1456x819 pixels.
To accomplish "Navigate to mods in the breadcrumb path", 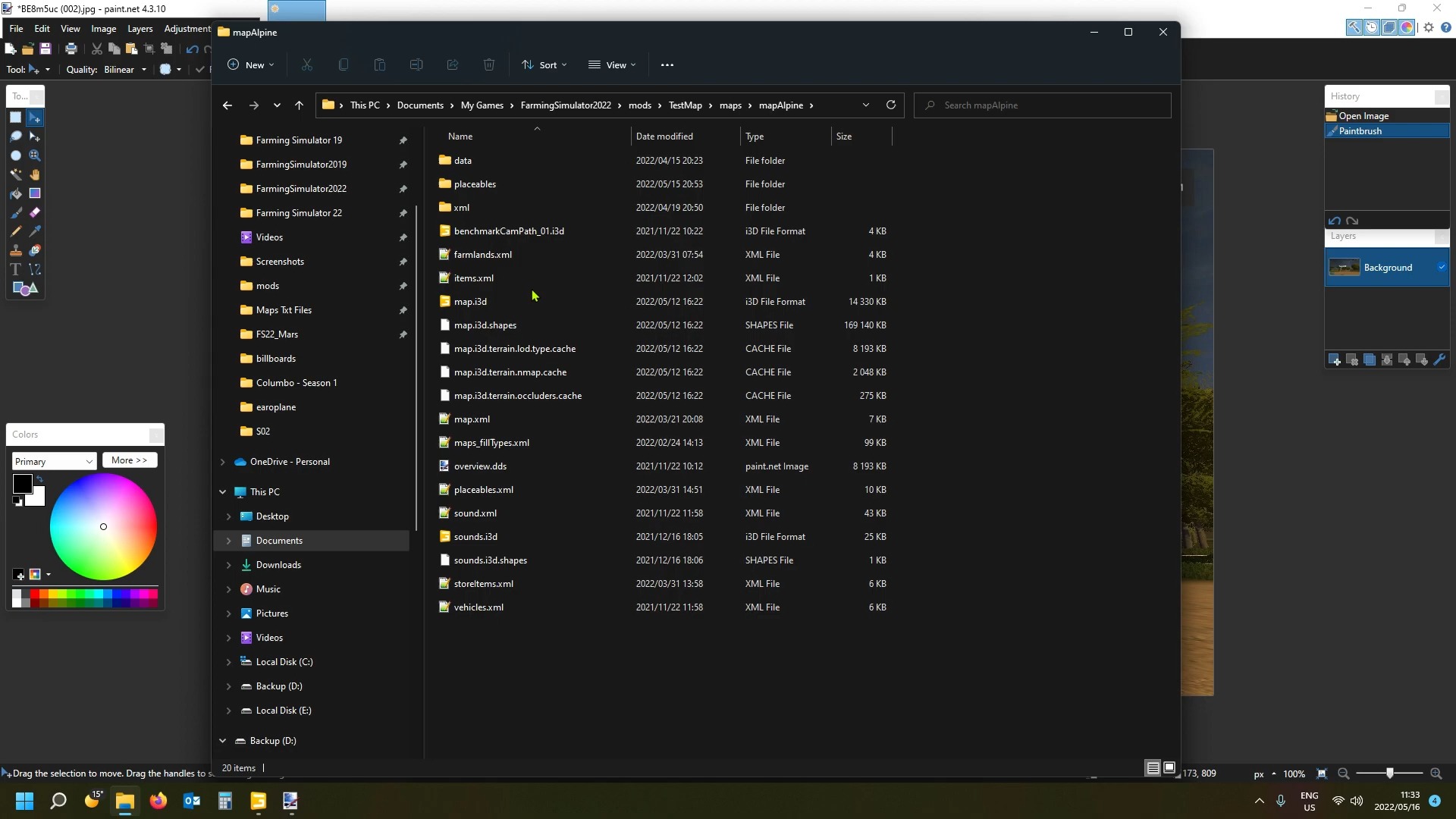I will (x=639, y=105).
